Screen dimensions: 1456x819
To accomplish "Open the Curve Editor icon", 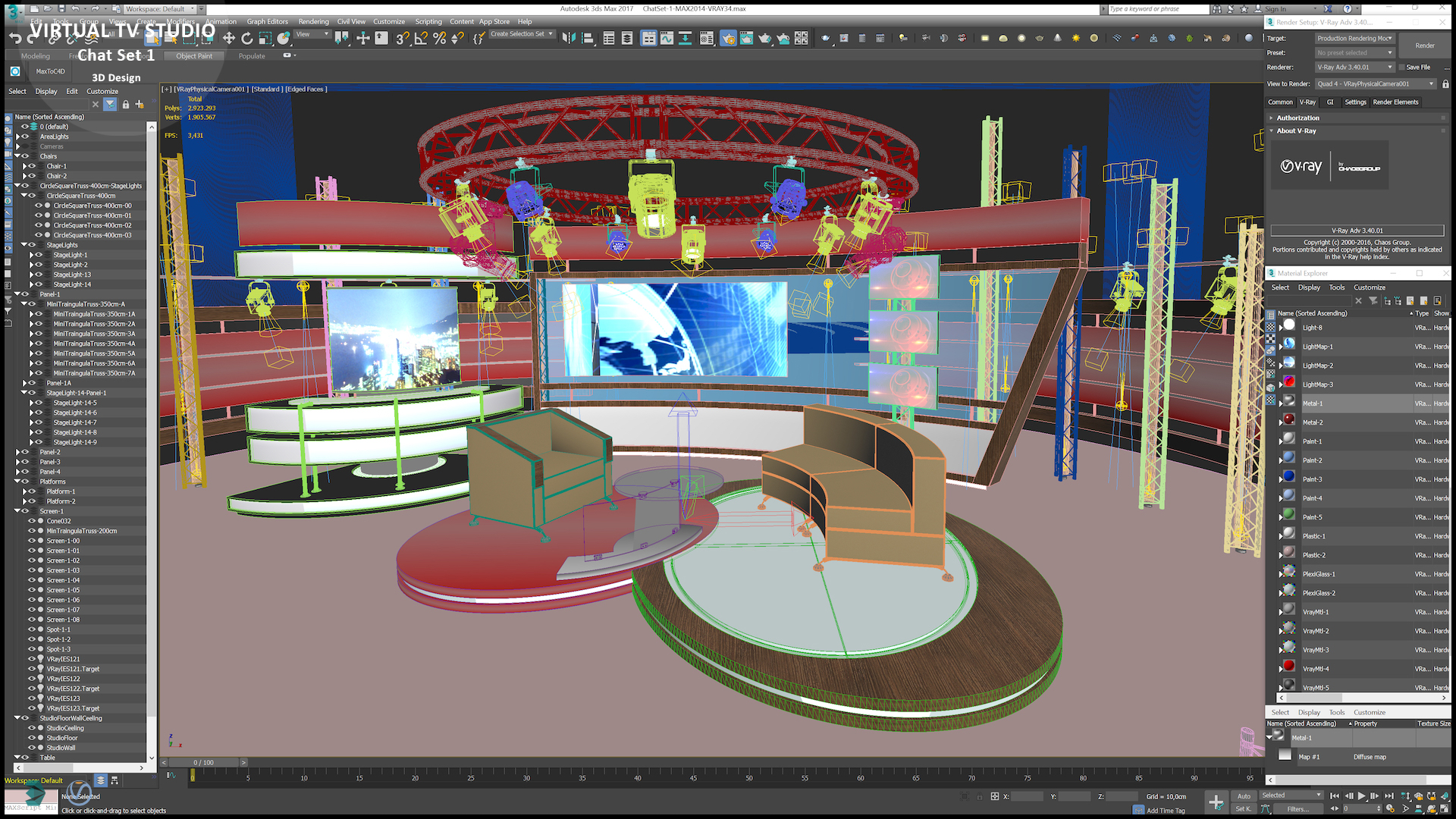I will click(667, 38).
